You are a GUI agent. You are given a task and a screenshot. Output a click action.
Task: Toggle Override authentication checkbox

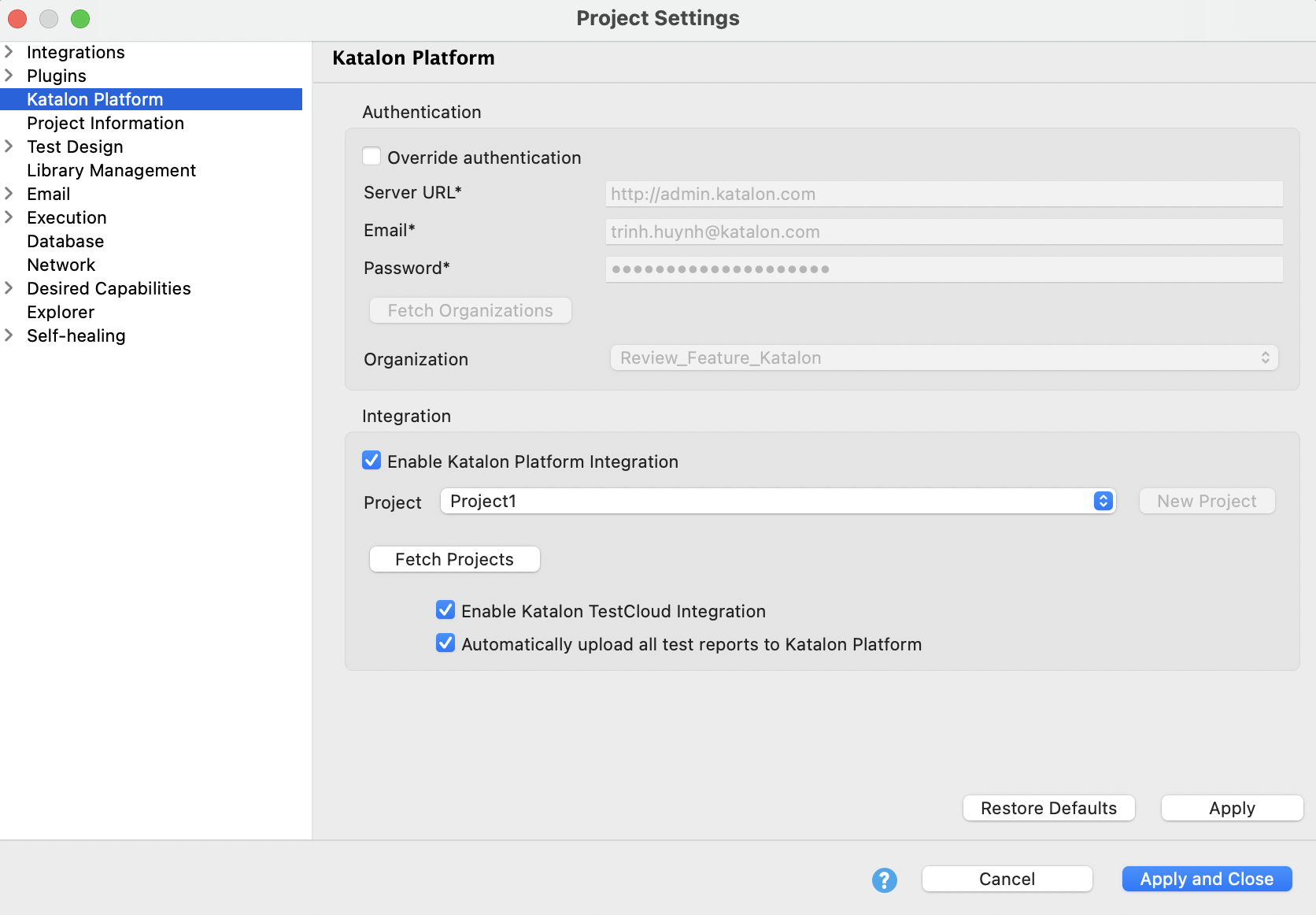pyautogui.click(x=372, y=156)
